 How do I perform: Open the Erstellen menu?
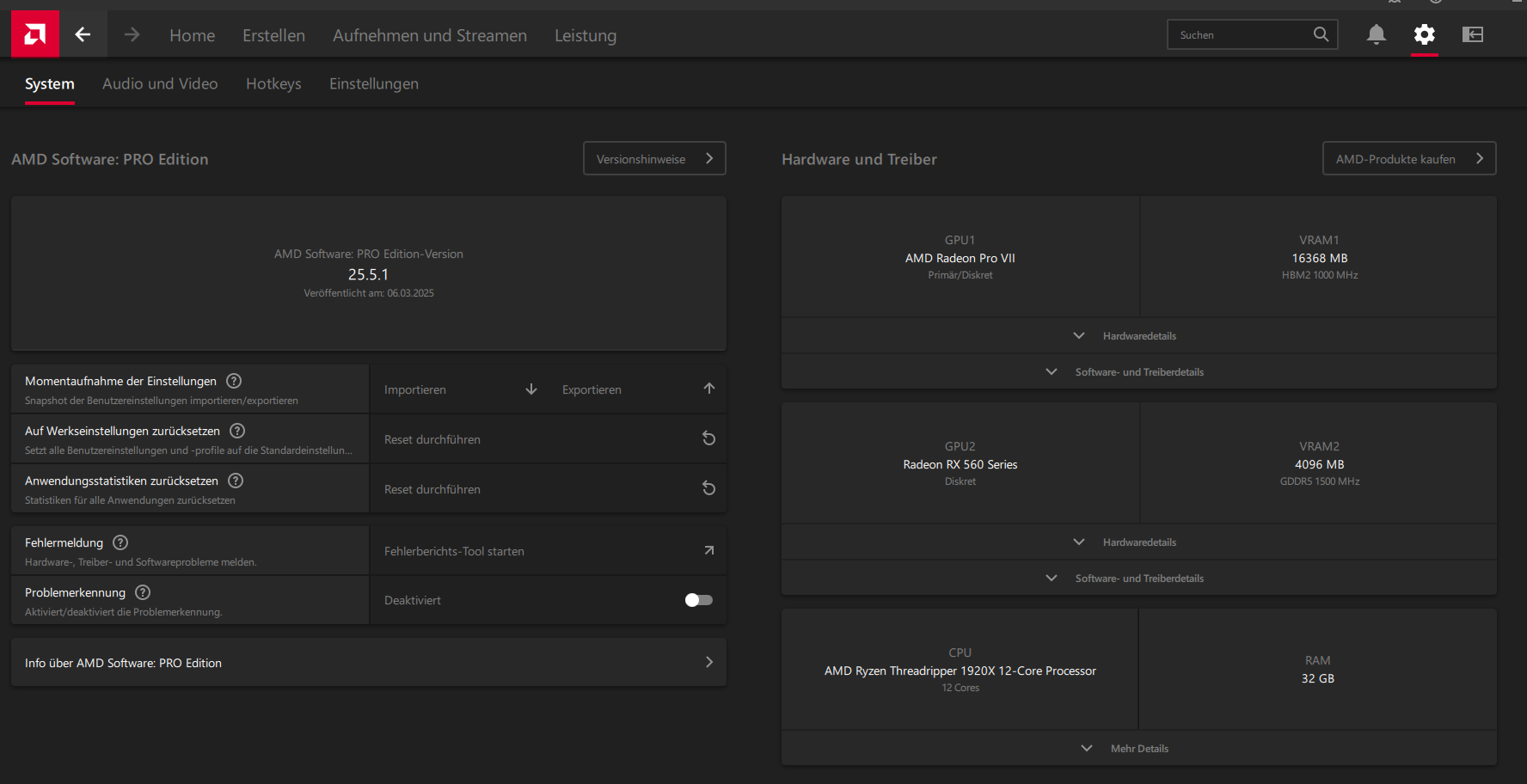pyautogui.click(x=273, y=35)
